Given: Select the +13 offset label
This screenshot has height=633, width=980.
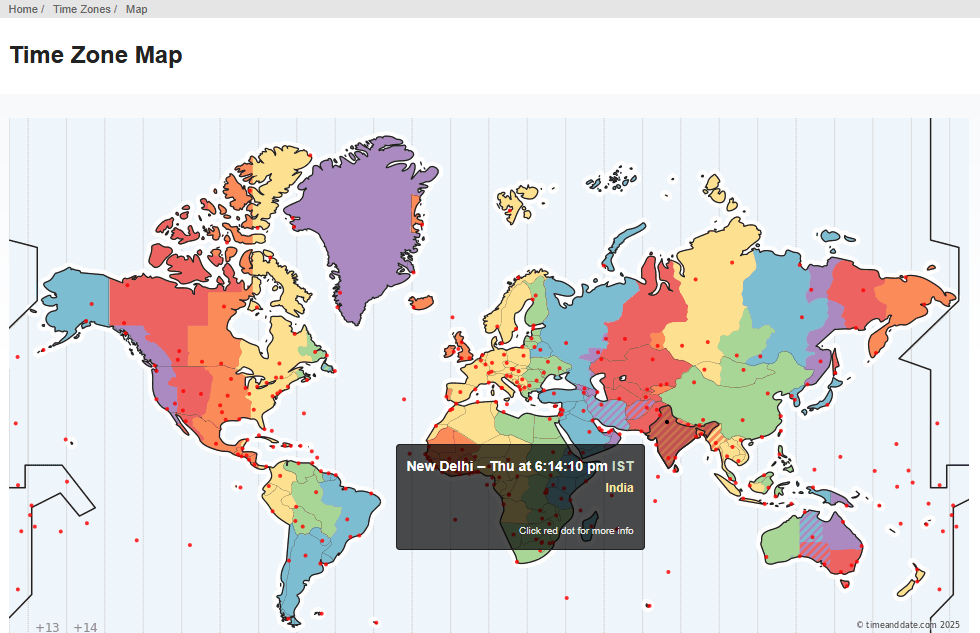Looking at the screenshot, I should [x=48, y=627].
